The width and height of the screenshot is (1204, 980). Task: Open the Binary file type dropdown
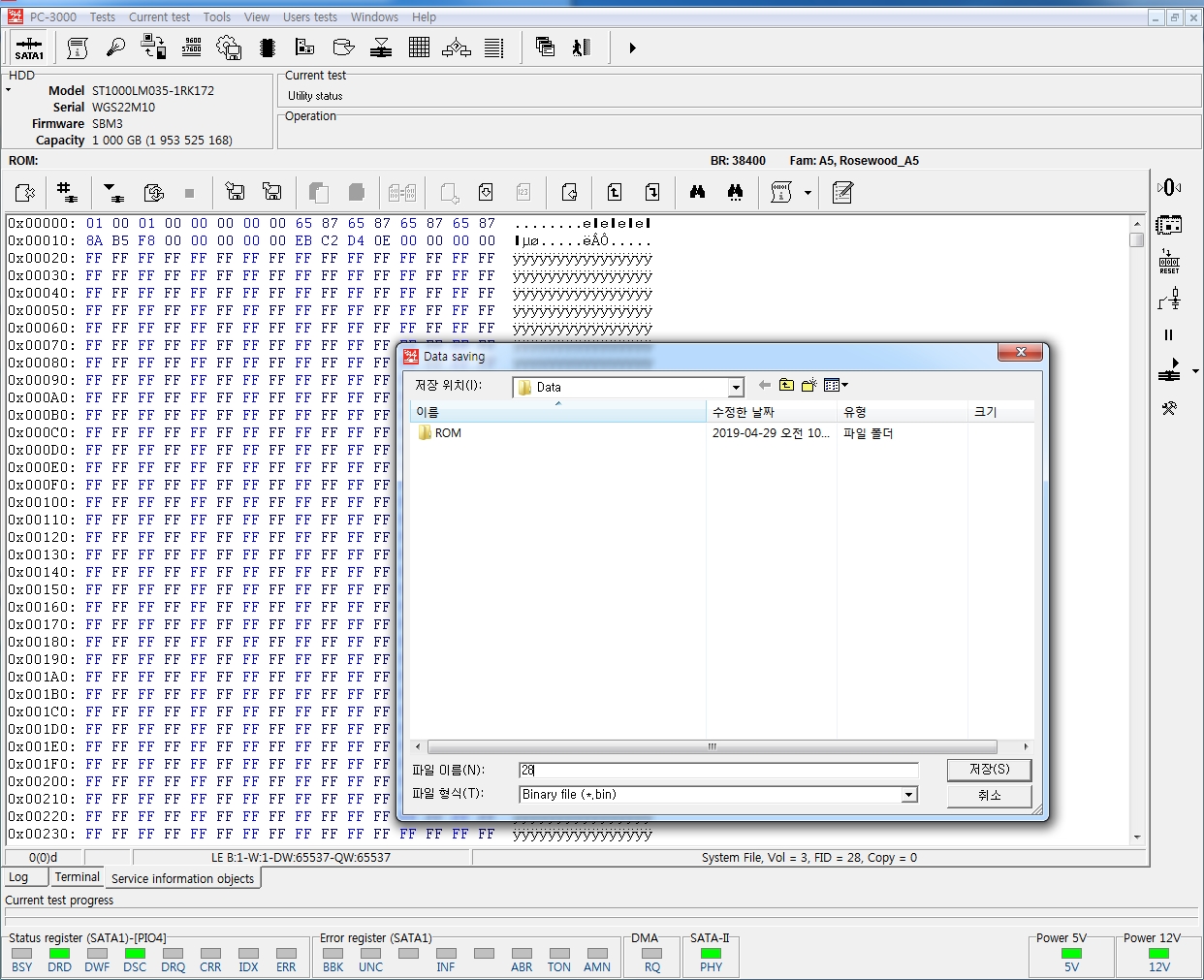(908, 795)
